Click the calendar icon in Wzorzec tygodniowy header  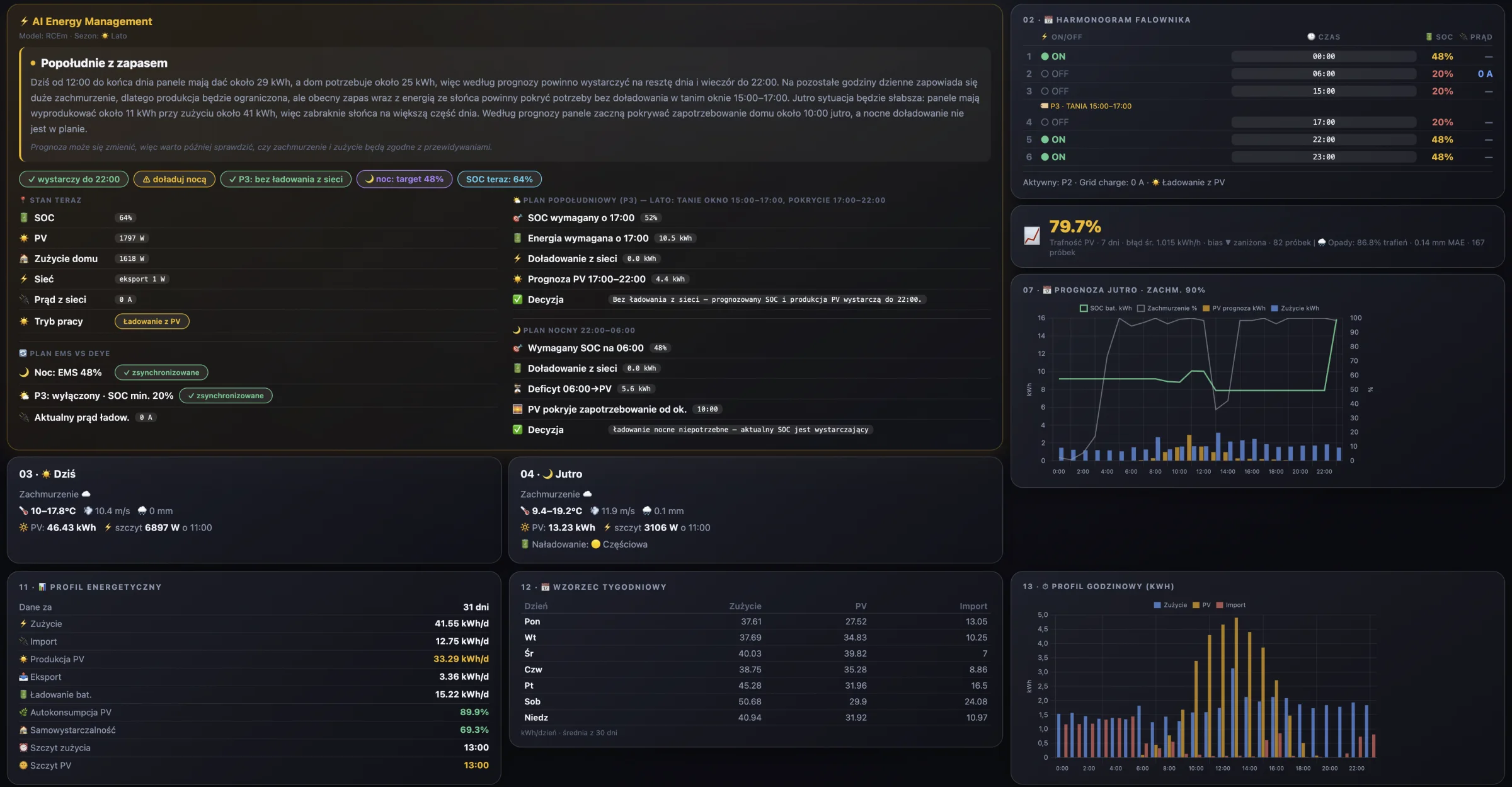(x=546, y=587)
